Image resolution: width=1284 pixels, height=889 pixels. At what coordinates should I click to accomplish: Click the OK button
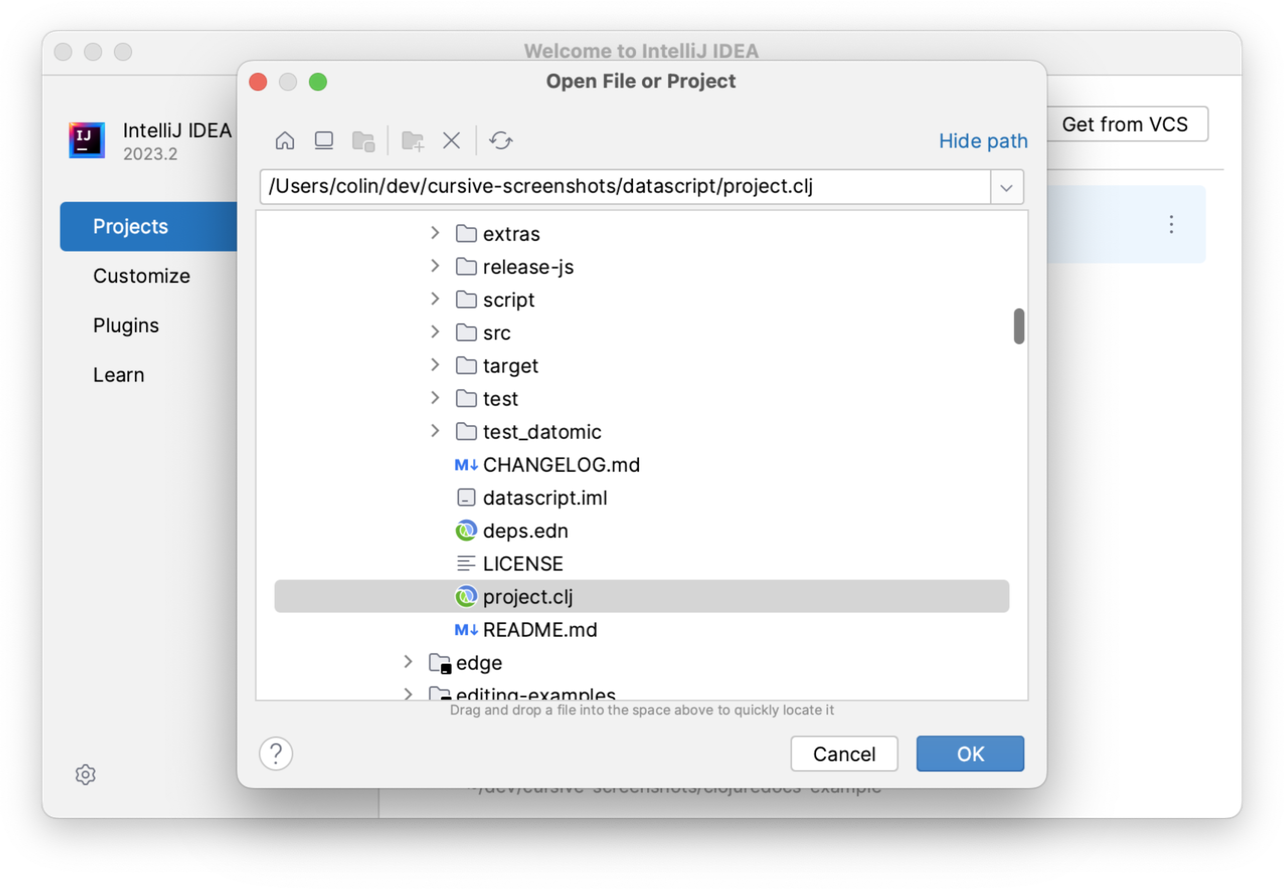click(970, 754)
